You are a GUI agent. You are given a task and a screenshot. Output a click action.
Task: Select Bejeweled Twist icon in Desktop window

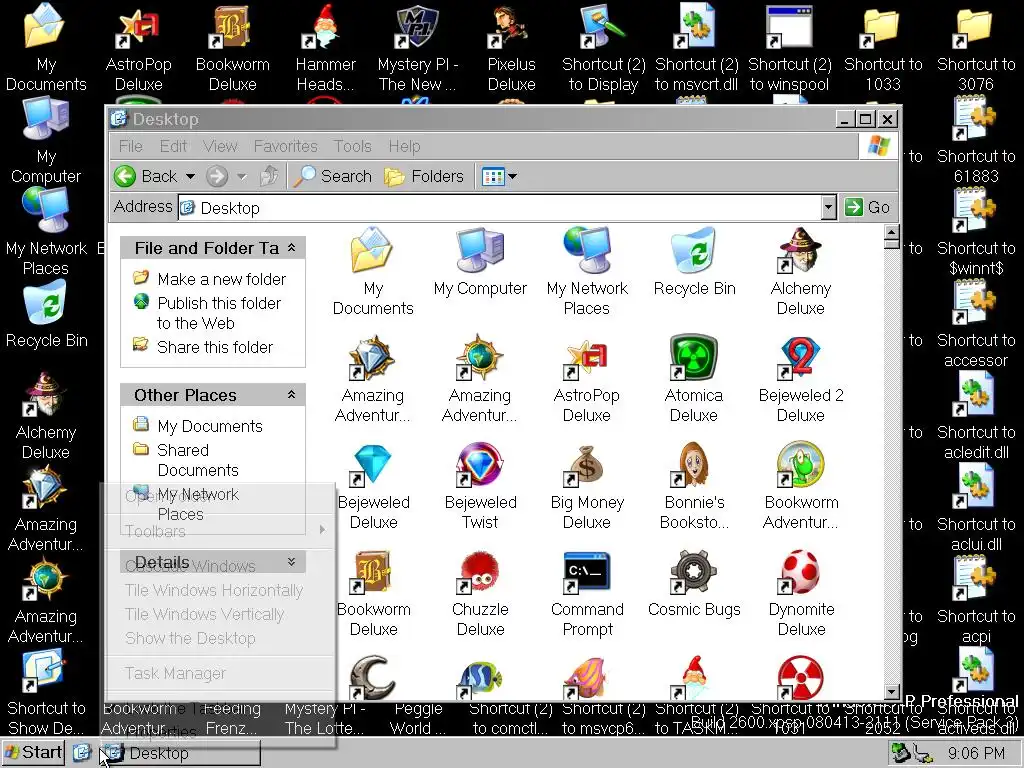click(480, 485)
